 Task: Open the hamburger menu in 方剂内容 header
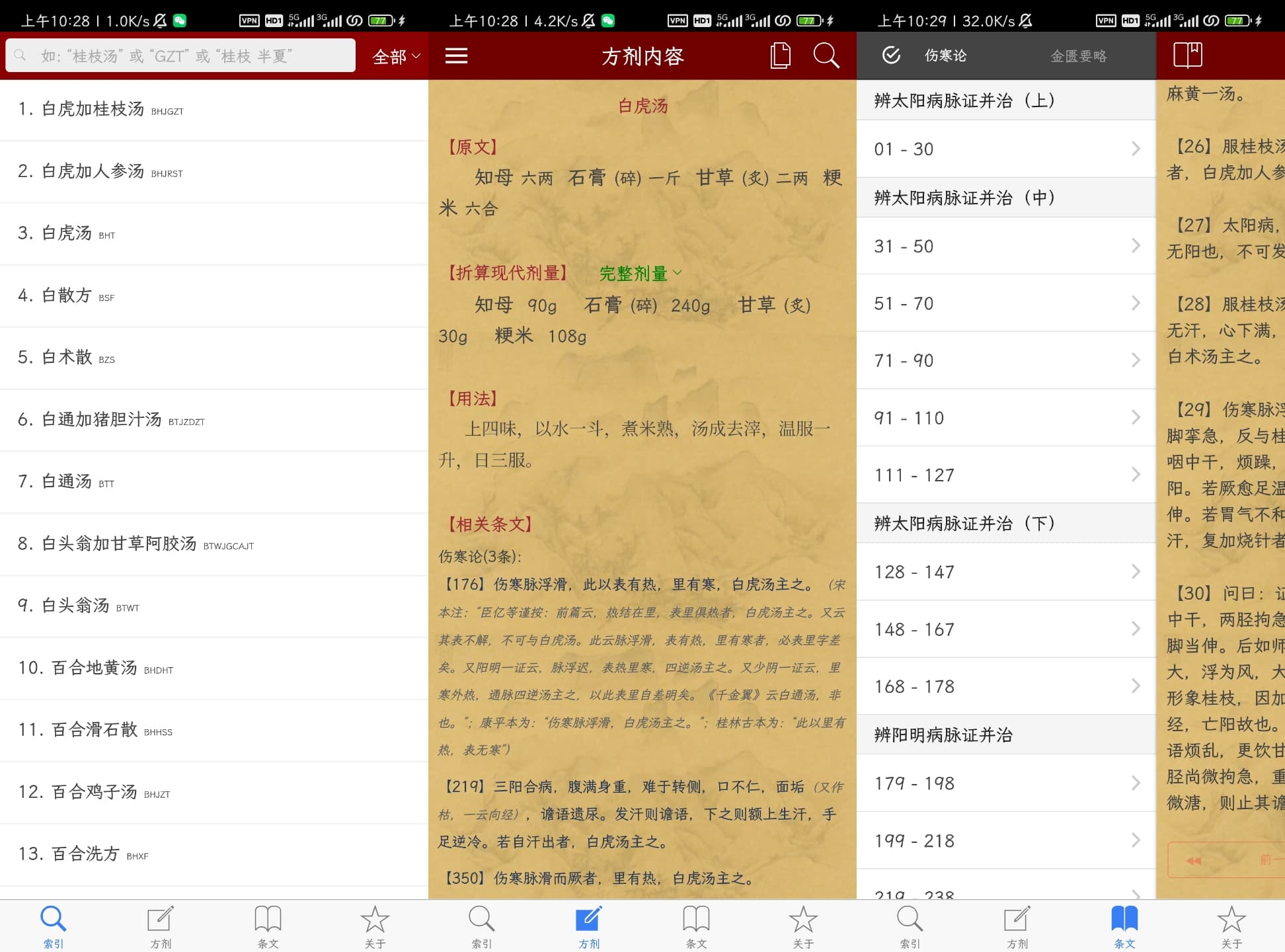(456, 56)
